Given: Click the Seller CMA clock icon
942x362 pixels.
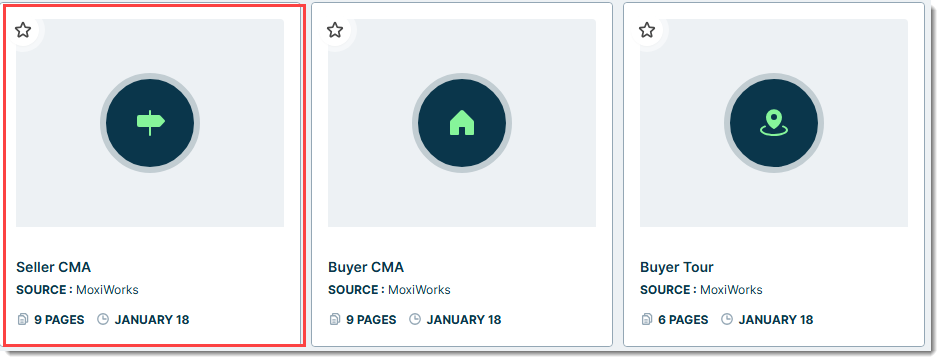Looking at the screenshot, I should [103, 319].
